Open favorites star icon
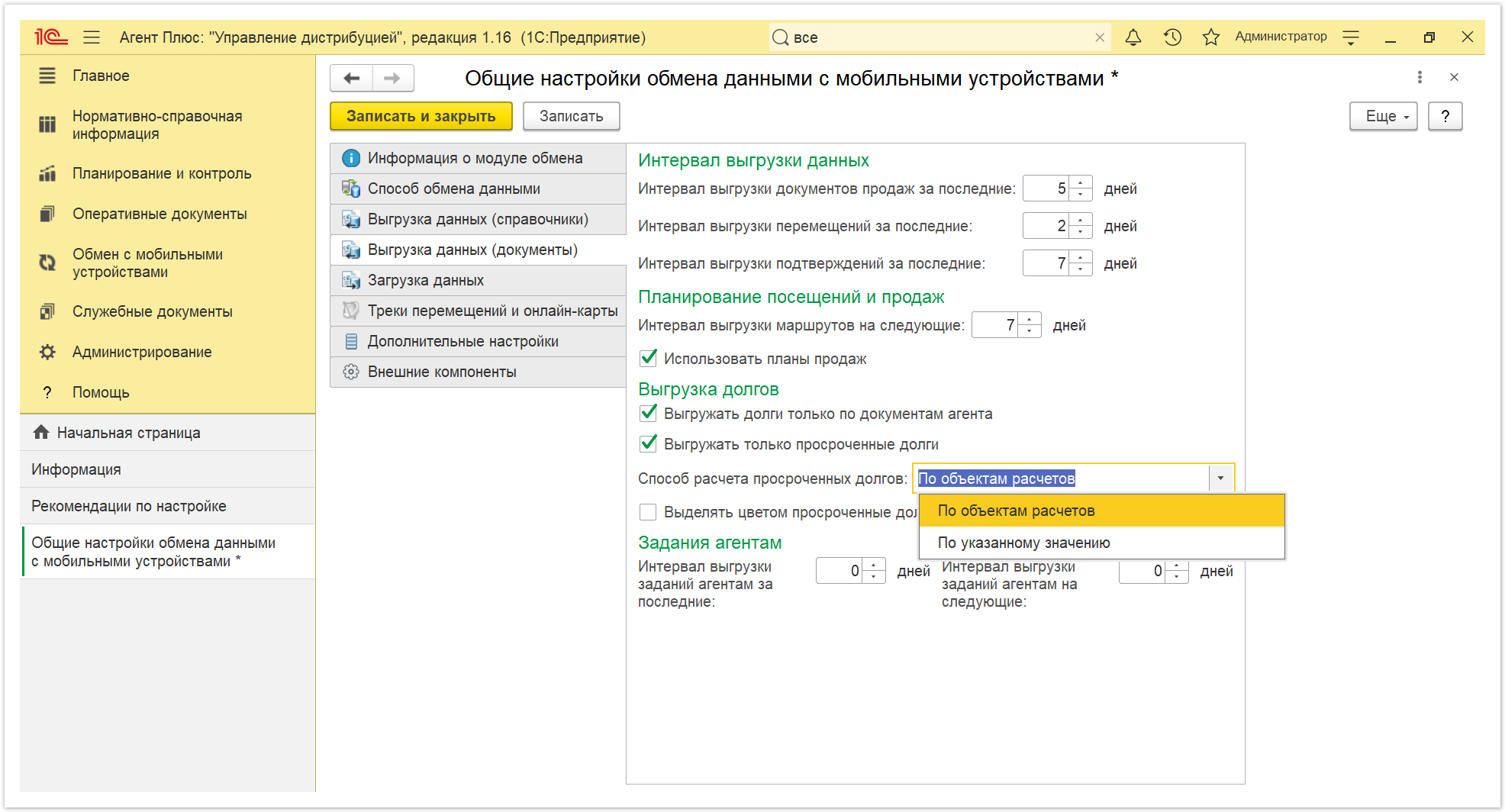1505x812 pixels. click(1211, 37)
